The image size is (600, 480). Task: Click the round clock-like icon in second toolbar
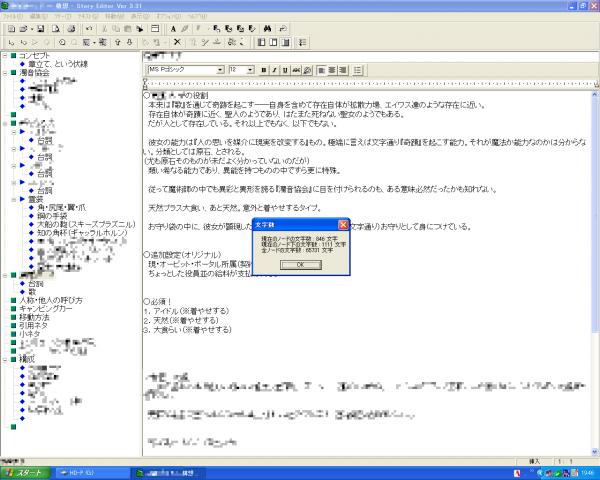[x=62, y=42]
